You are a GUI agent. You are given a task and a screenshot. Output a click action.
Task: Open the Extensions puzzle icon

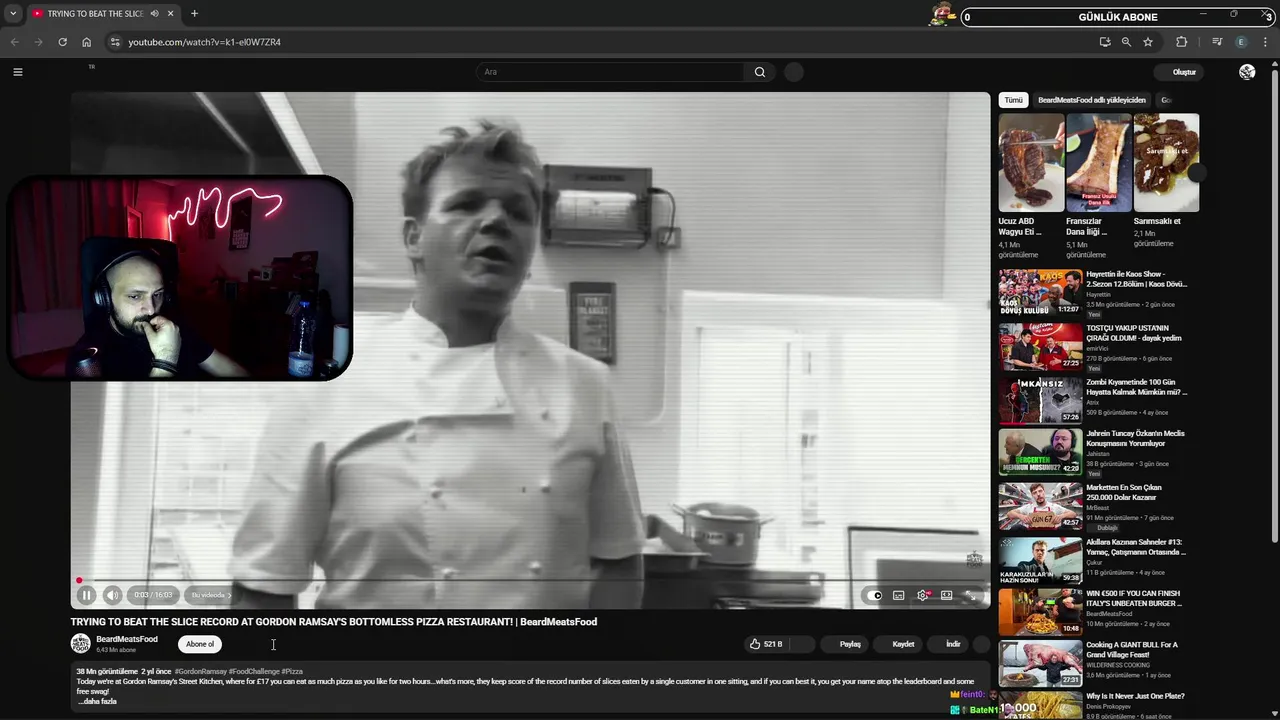1182,42
